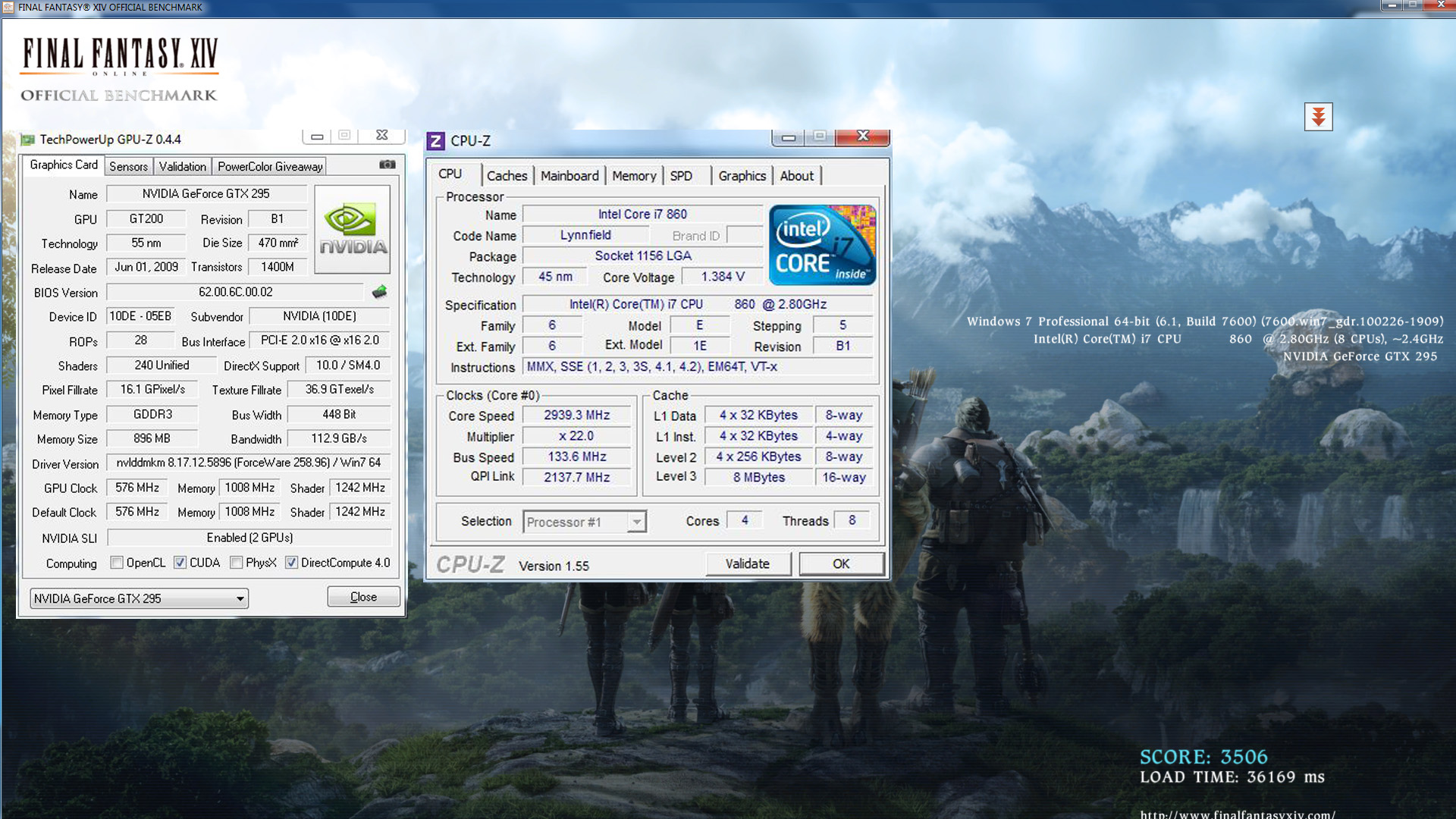This screenshot has height=819, width=1456.
Task: Open the NVIDIA GeForce GTX 295 GPU dropdown
Action: tap(140, 598)
